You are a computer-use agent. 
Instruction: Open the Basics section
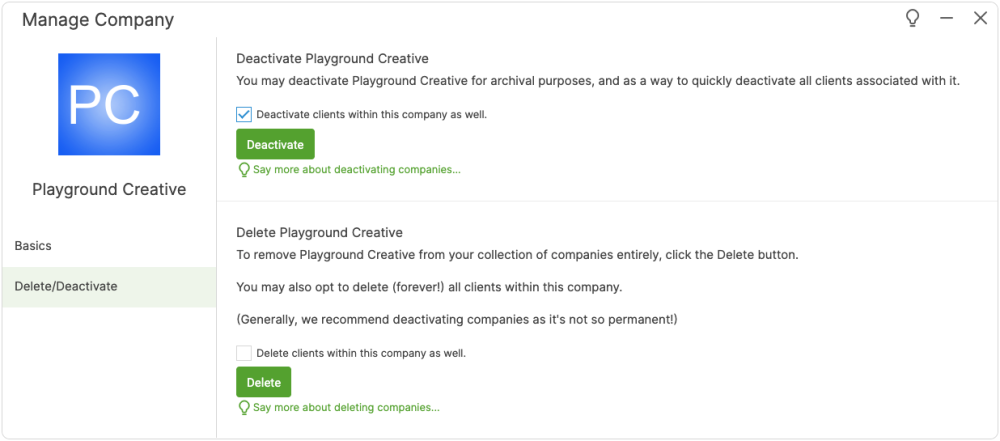pos(33,246)
